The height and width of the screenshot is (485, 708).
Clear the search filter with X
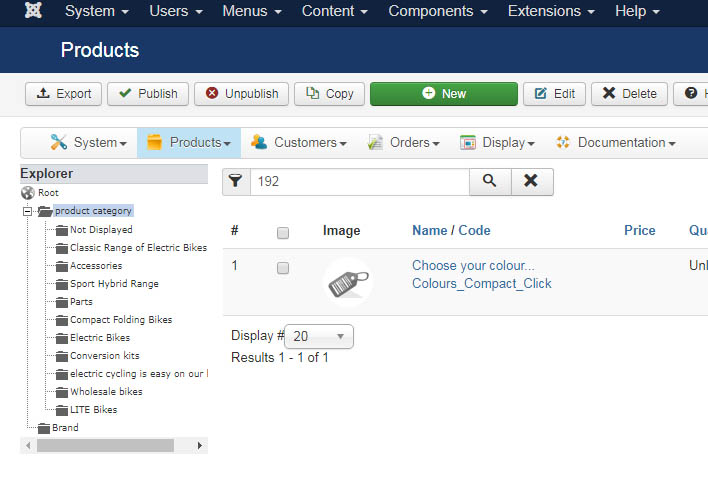[531, 181]
